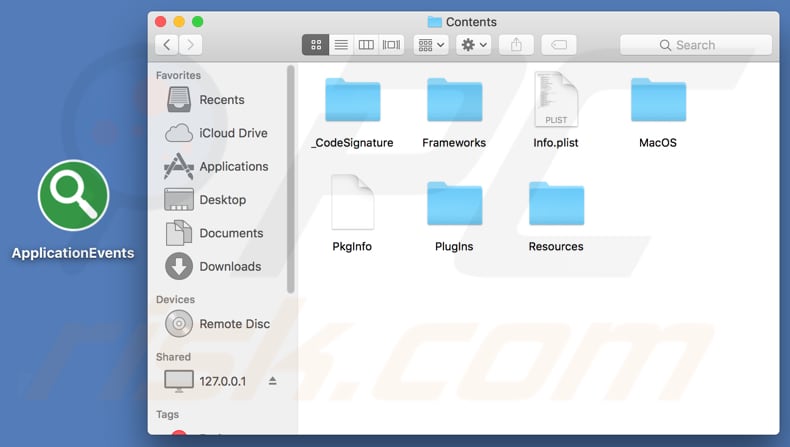Click the ApplicationEvents app icon
Viewport: 790px width, 447px height.
(x=73, y=196)
